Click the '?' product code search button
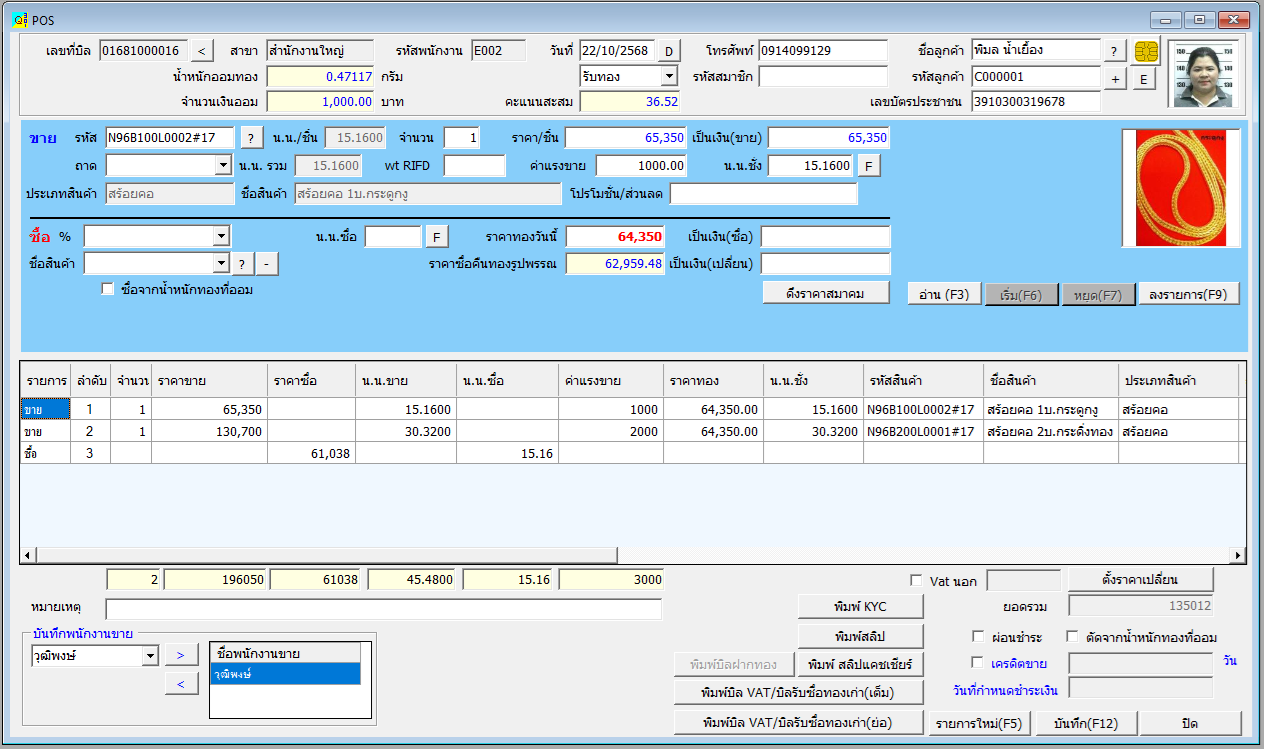 [251, 138]
